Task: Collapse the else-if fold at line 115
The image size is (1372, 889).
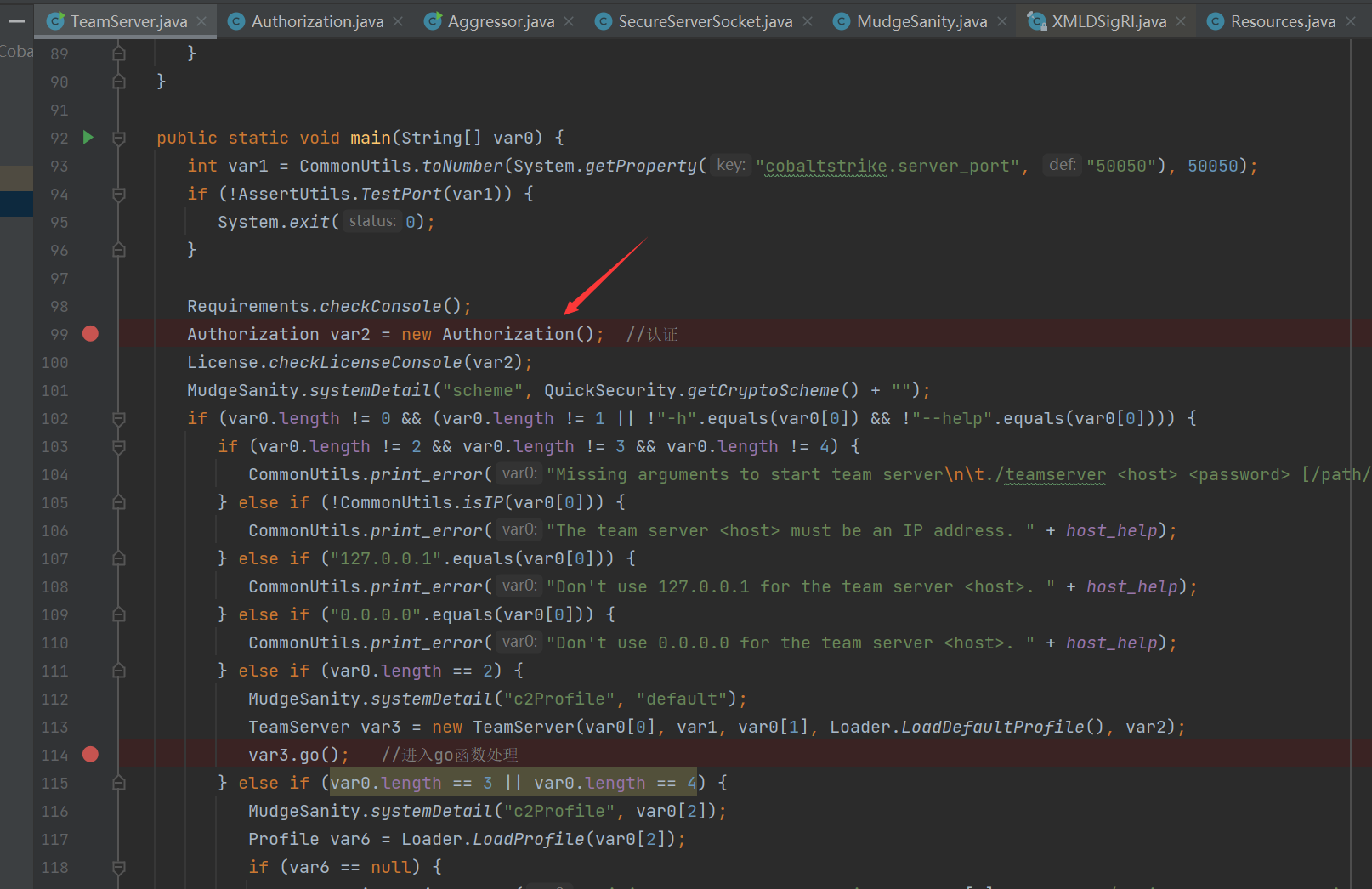Action: click(119, 783)
